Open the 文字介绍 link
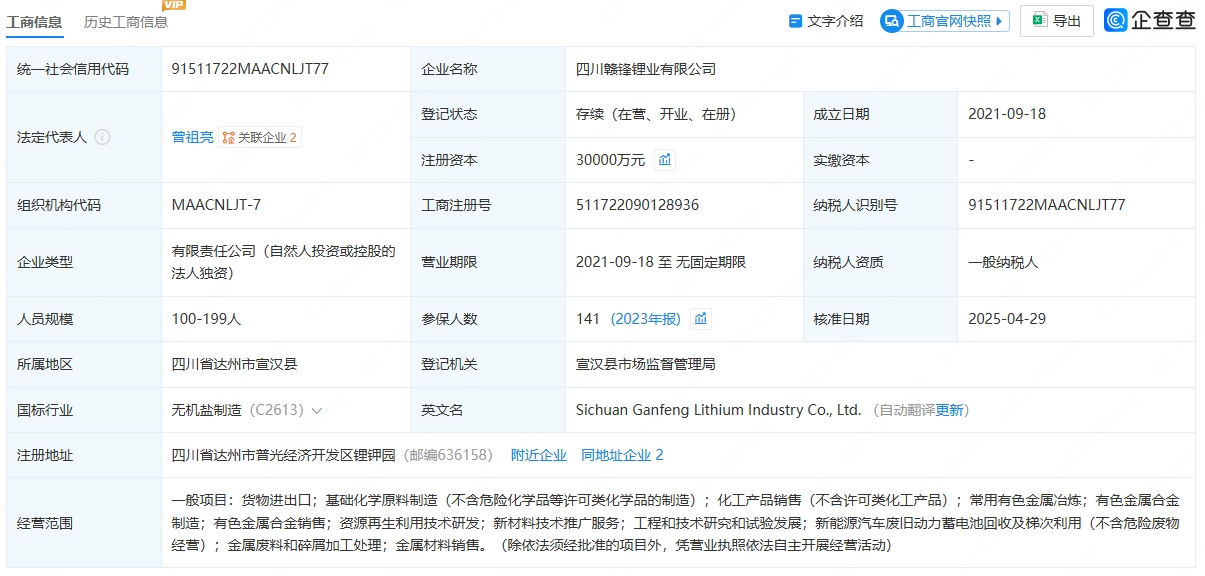 pos(835,21)
